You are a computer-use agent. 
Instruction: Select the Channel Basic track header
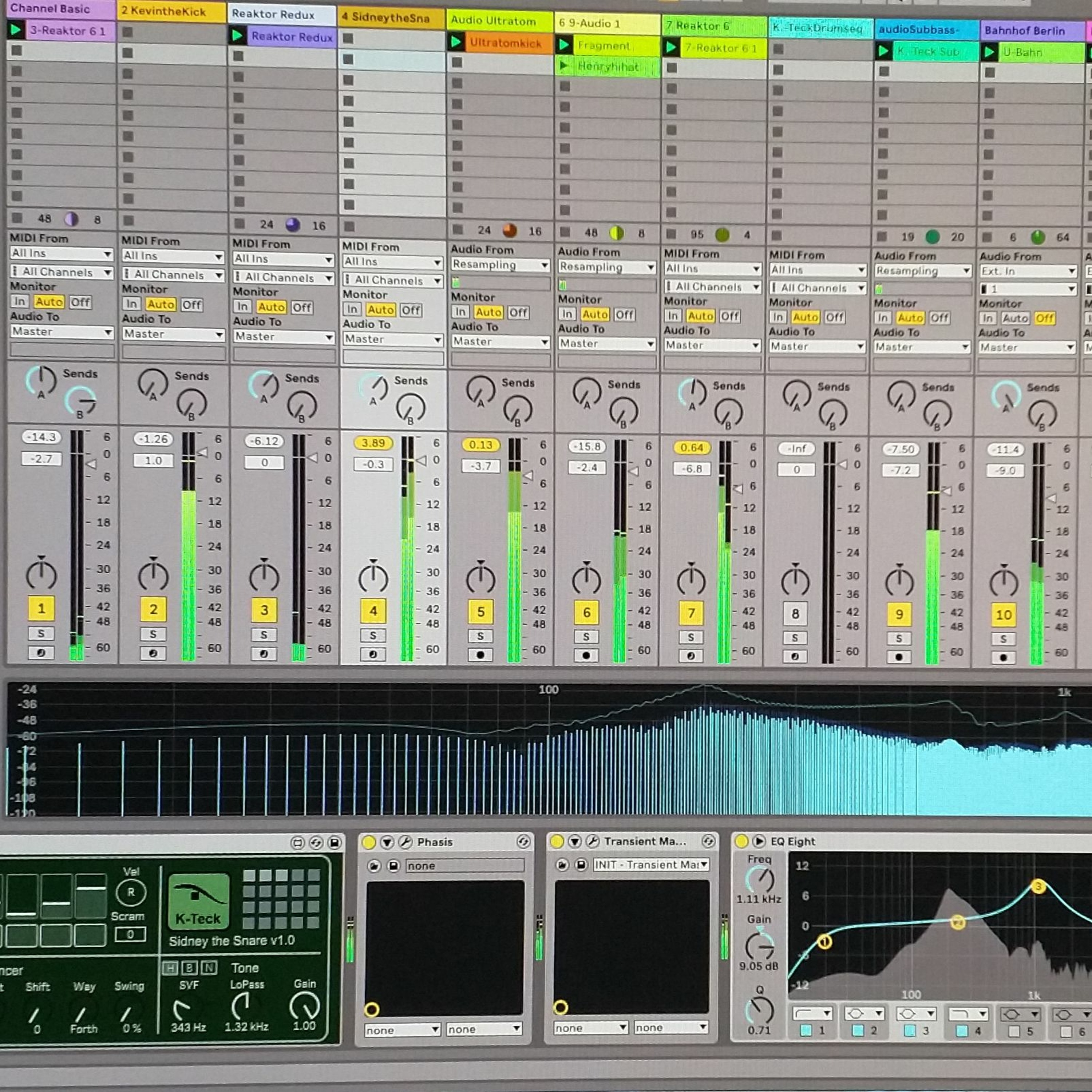pos(61,9)
